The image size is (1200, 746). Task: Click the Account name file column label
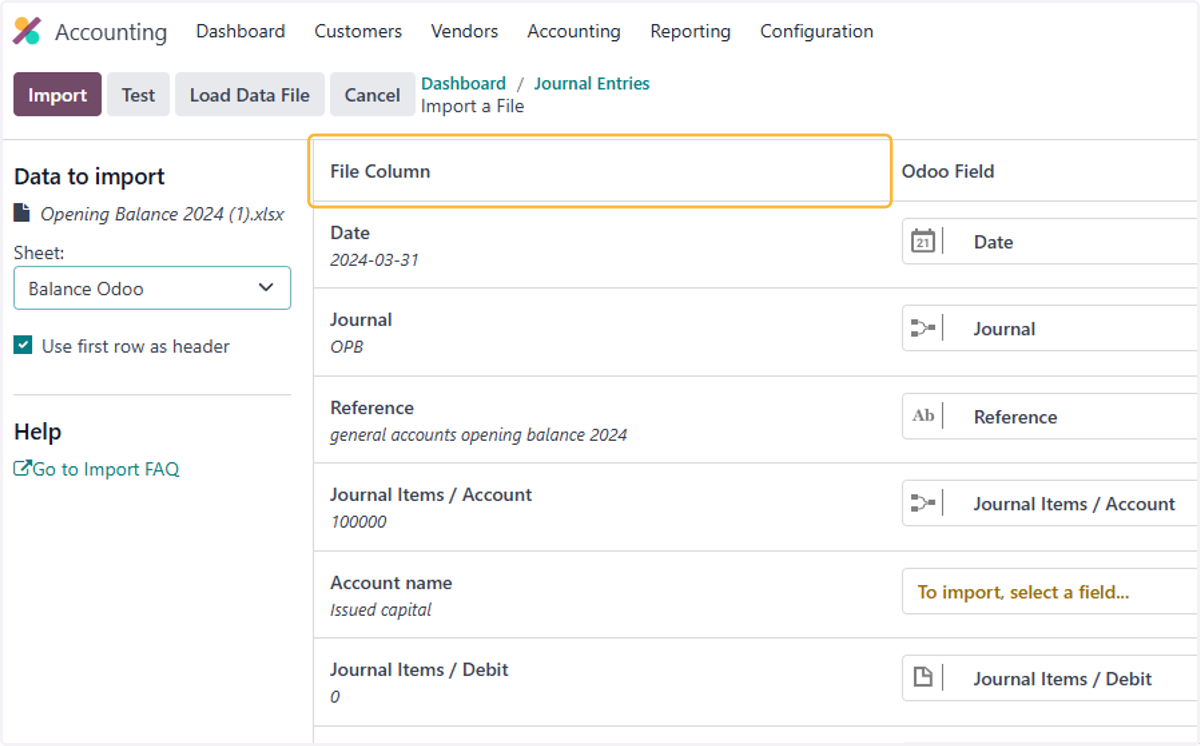(x=391, y=582)
